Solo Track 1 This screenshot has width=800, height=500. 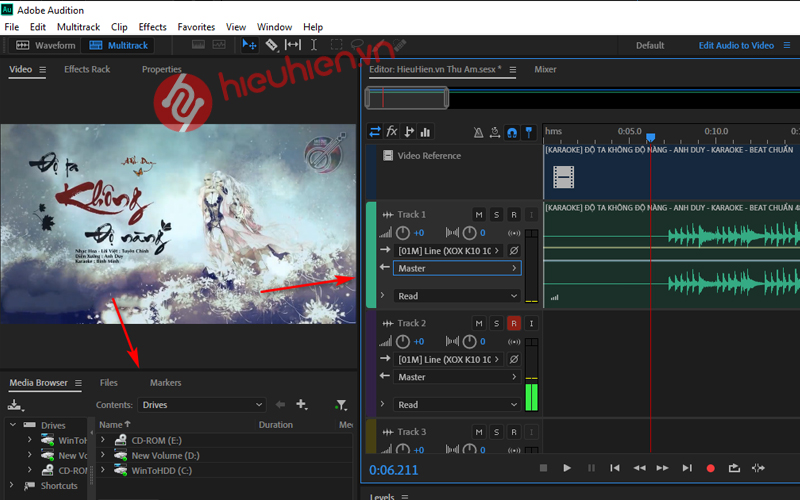[x=496, y=215]
